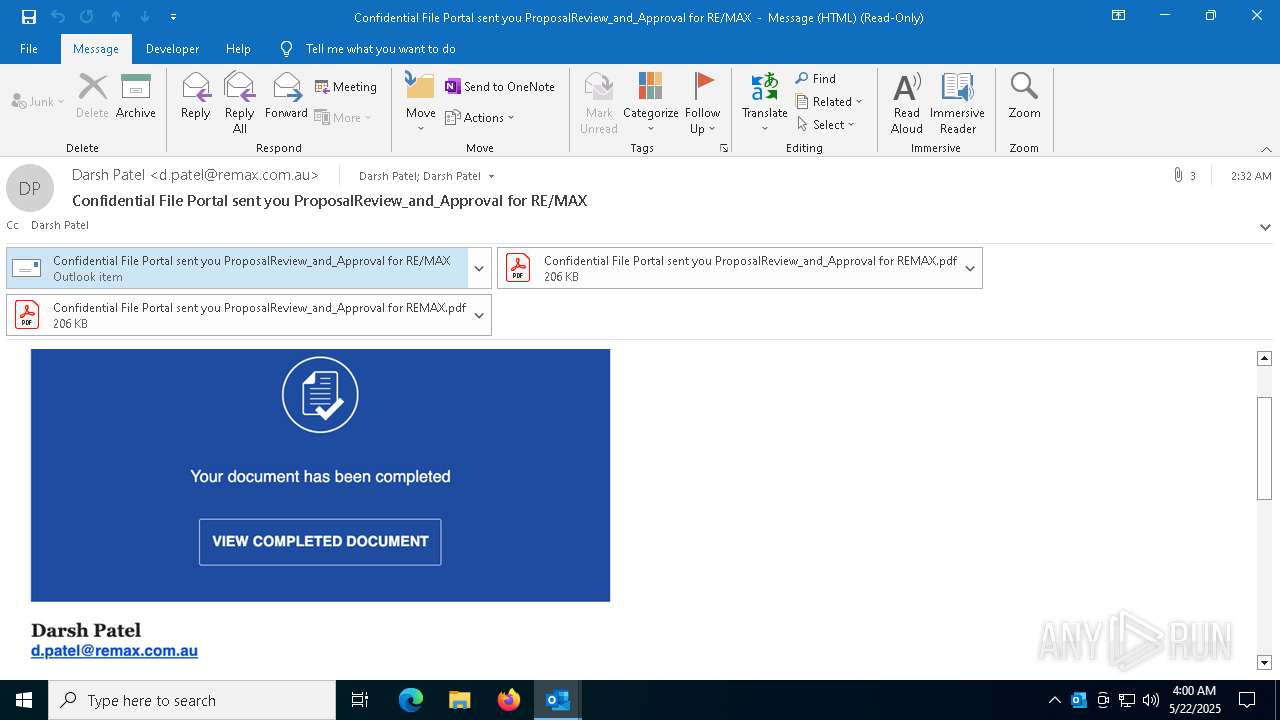
Task: Open the Windows Start menu
Action: pos(24,700)
